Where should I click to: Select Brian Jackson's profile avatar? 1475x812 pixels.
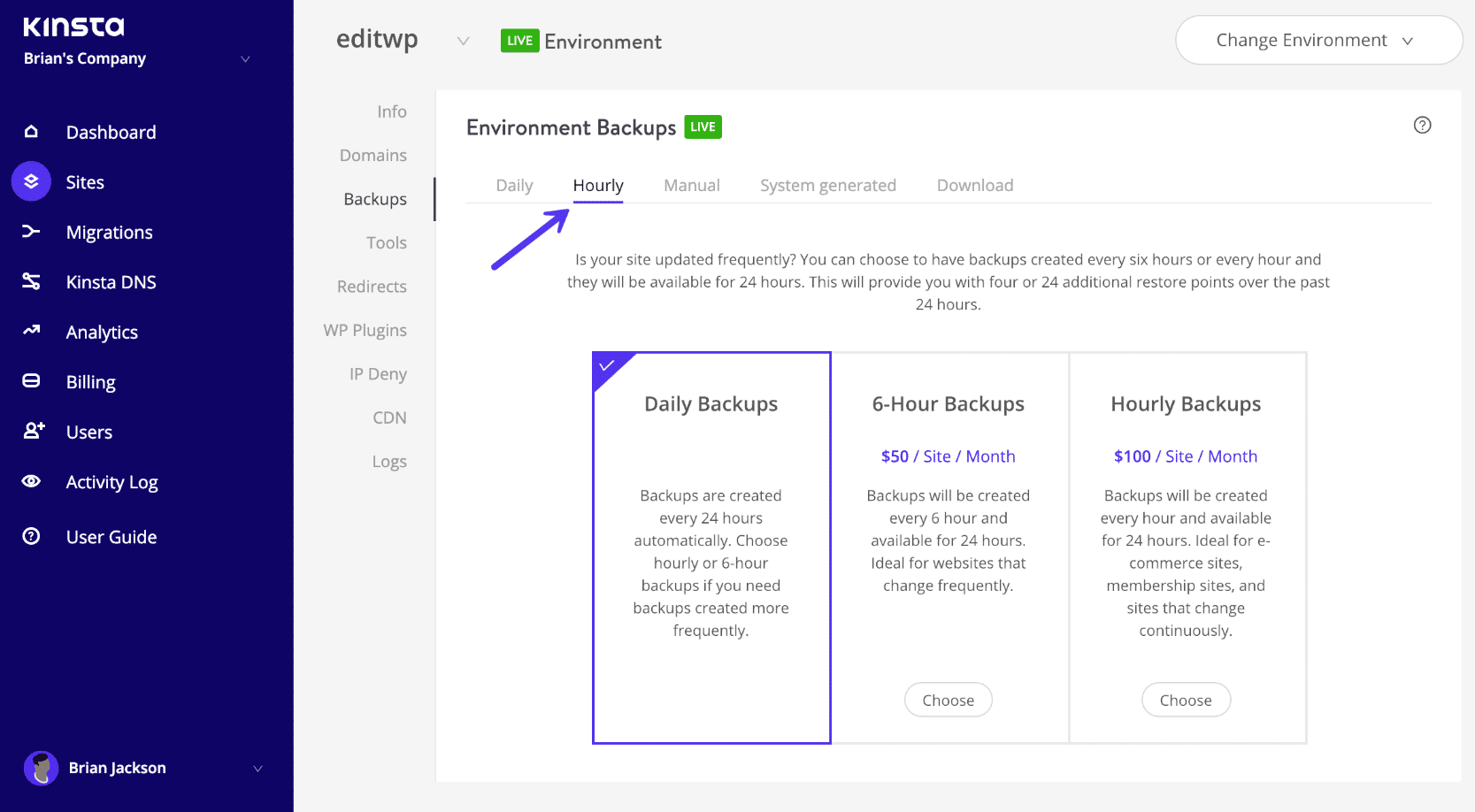tap(42, 768)
